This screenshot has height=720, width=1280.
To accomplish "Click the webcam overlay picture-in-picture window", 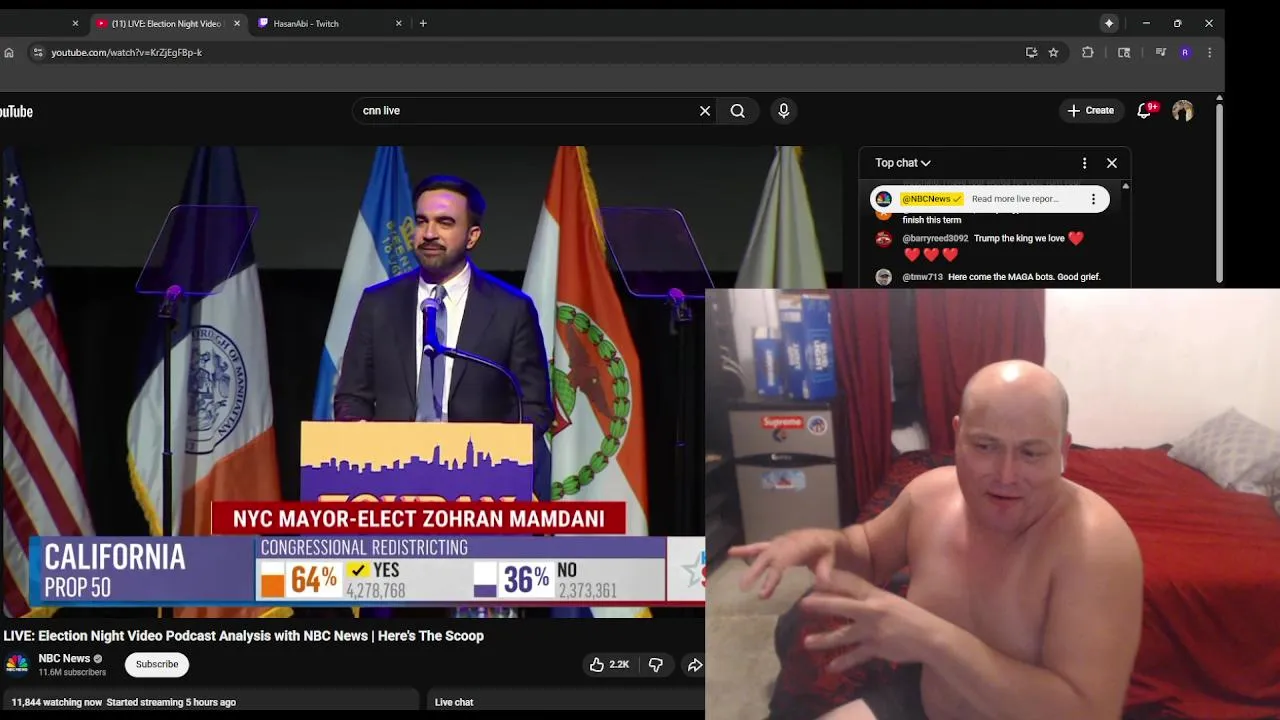I will pyautogui.click(x=992, y=504).
